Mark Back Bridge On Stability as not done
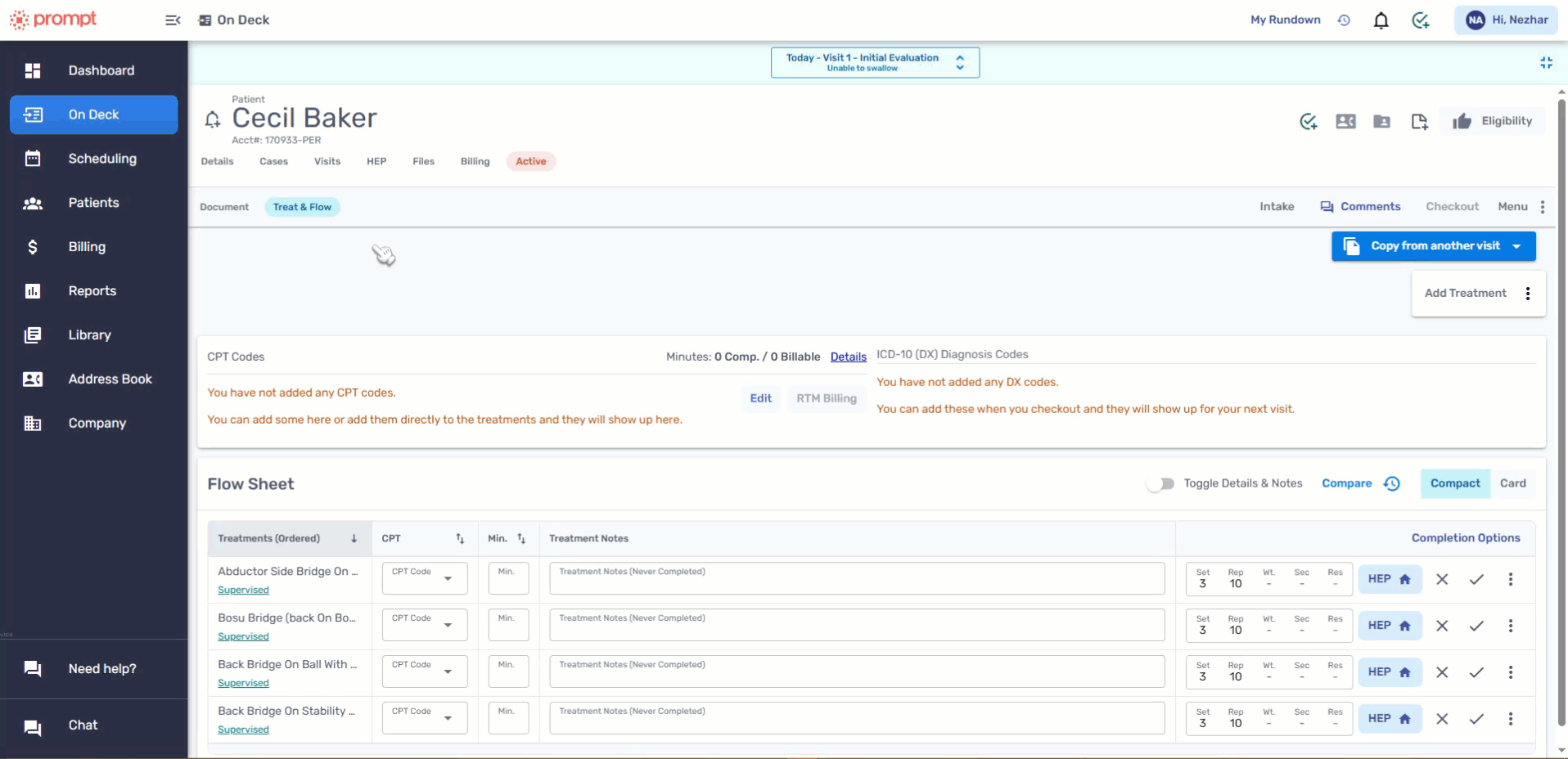 point(1442,719)
